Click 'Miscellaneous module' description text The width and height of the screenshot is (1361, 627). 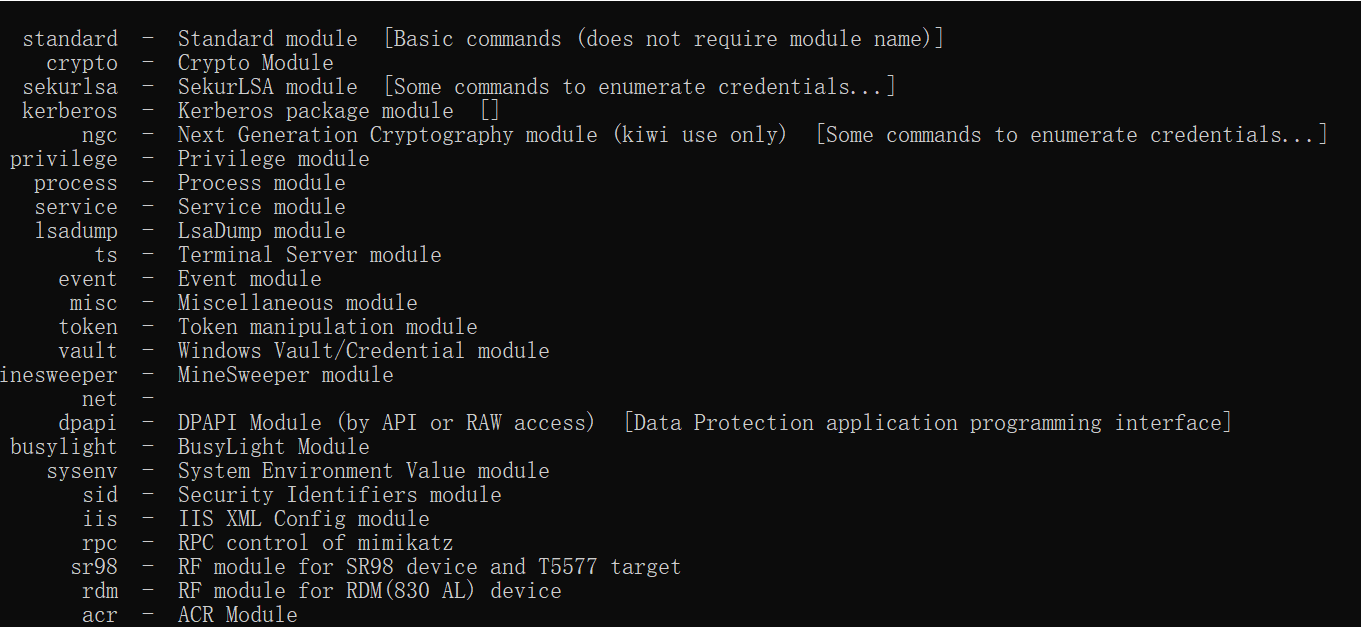pos(298,303)
